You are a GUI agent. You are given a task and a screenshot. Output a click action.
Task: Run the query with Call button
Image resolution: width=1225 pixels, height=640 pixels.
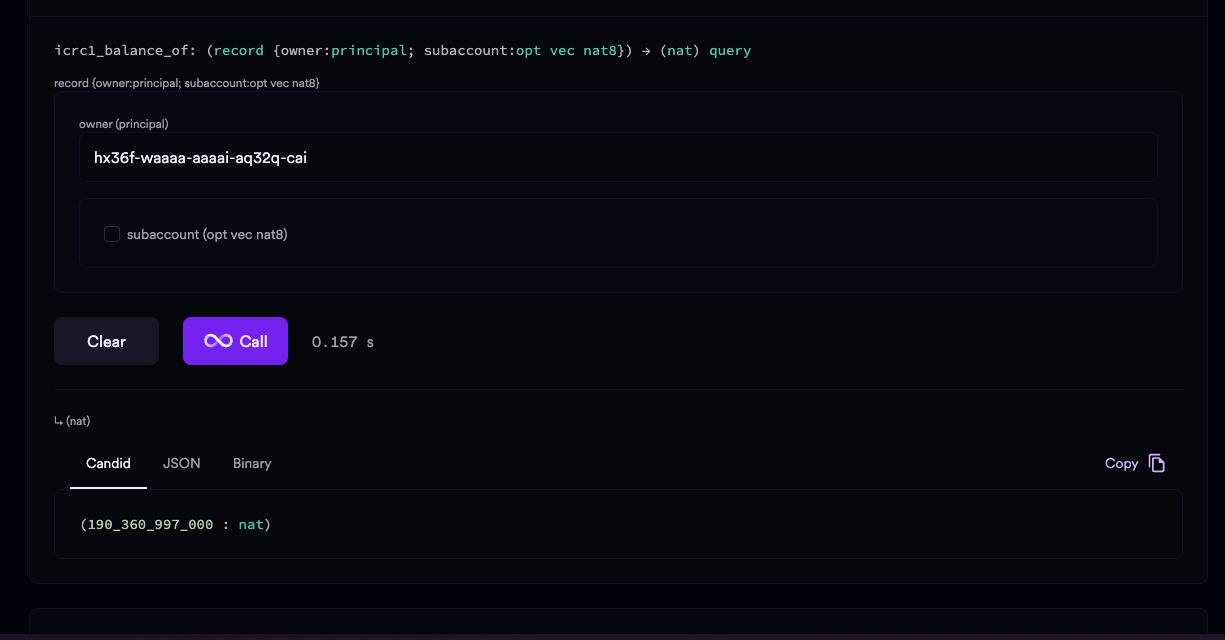(x=235, y=341)
